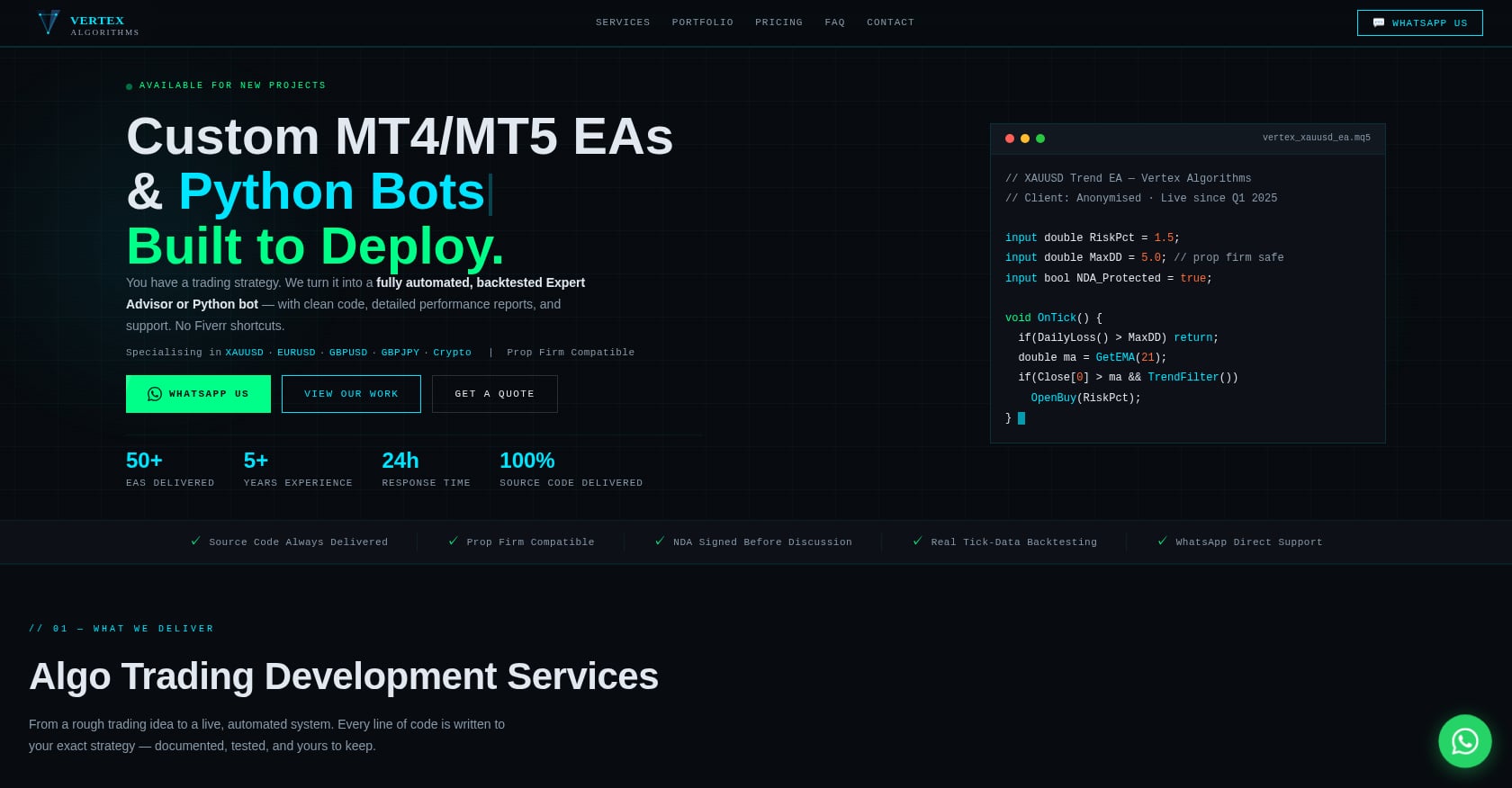This screenshot has width=1512, height=788.
Task: Click the Built to Deploy headline
Action: (315, 246)
